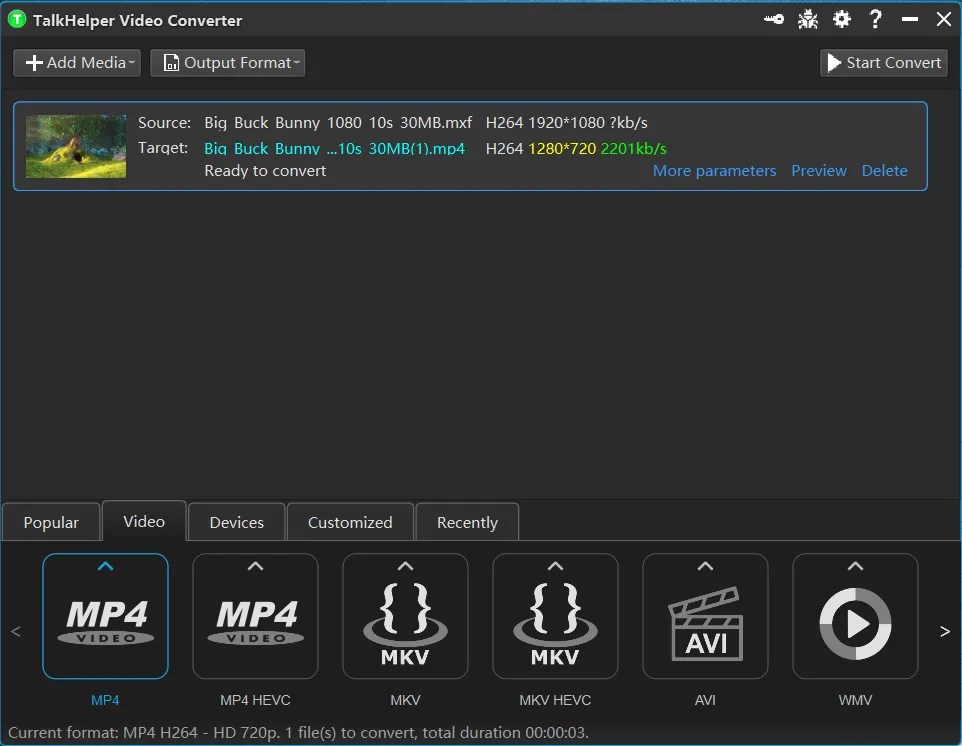Click the TalkHelper green logo icon

(x=17, y=20)
